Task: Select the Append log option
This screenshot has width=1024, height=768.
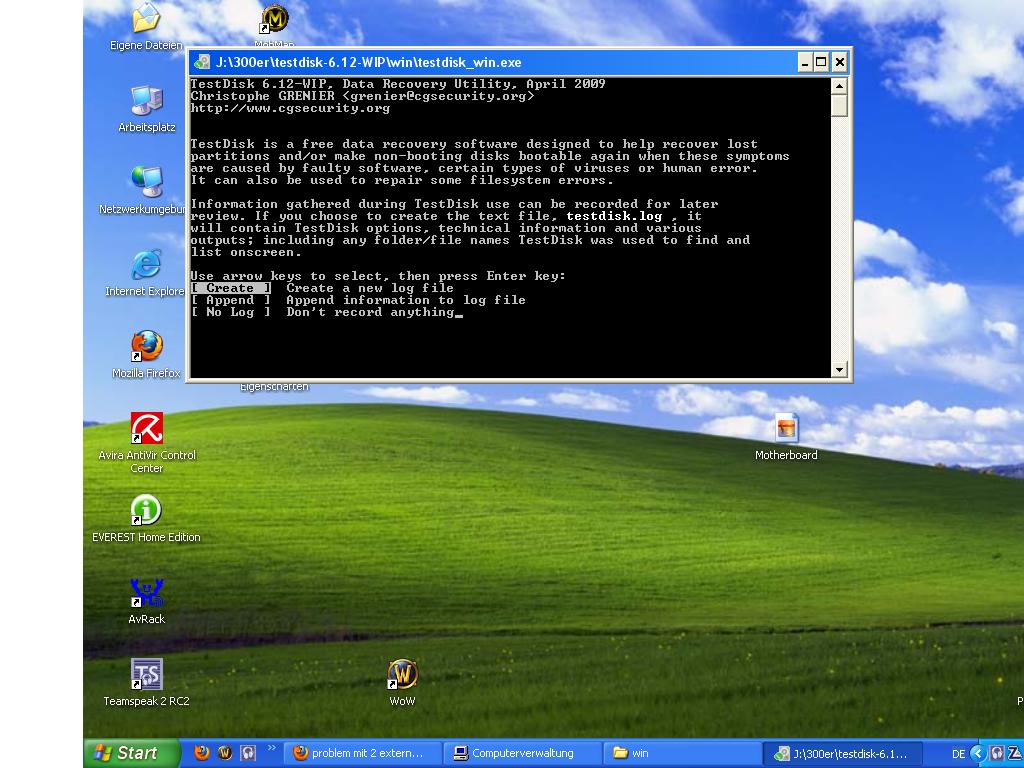Action: [x=231, y=300]
